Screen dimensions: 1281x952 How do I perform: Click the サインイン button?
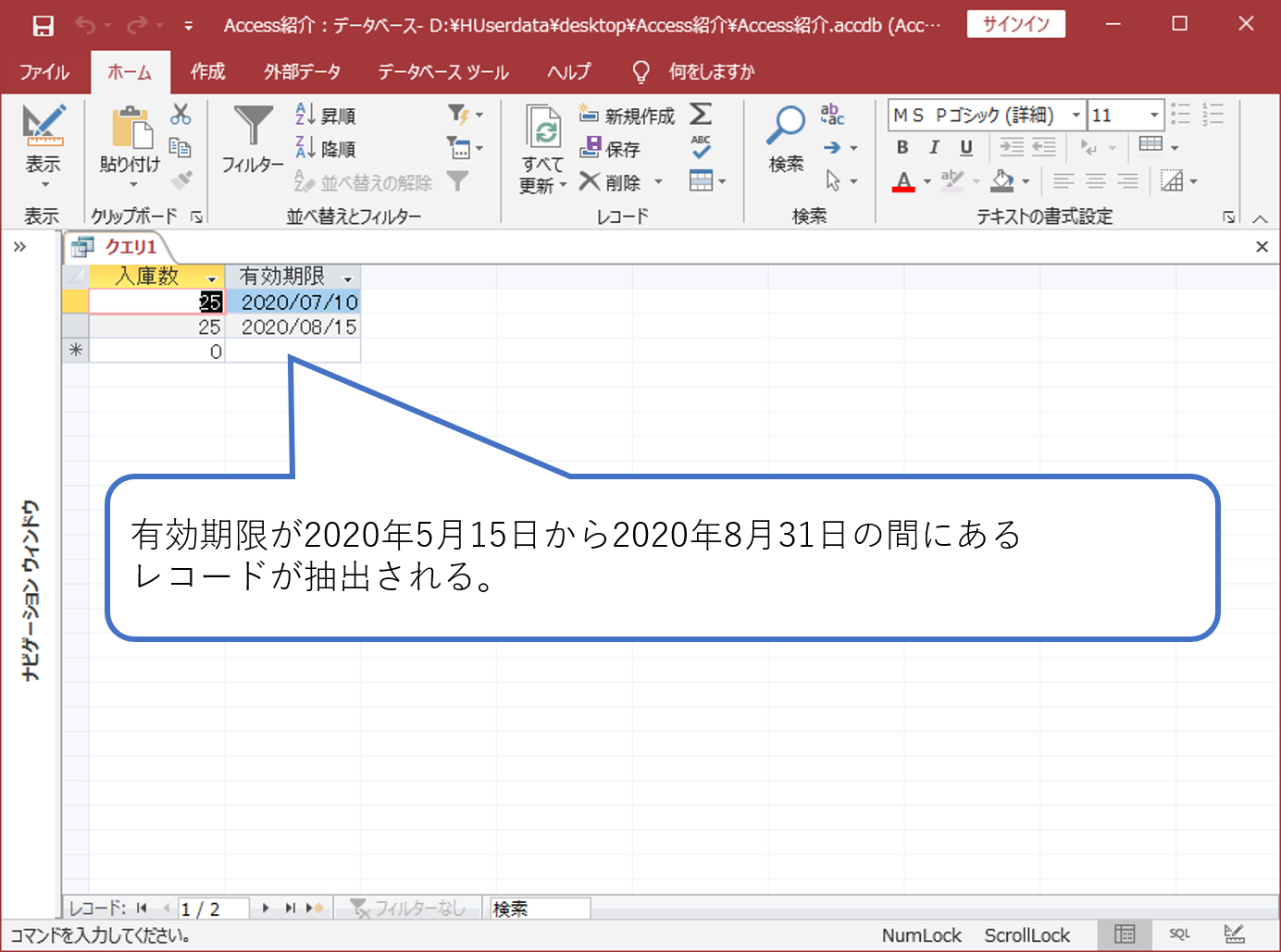point(1015,24)
